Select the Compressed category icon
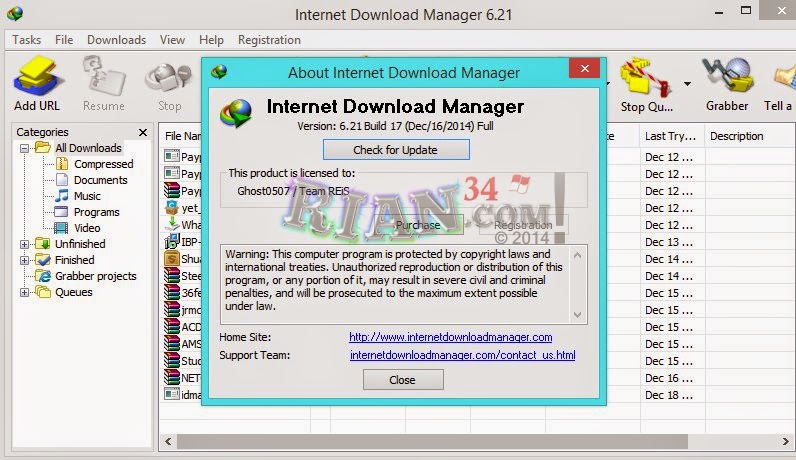Viewport: 796px width, 460px height. coord(62,163)
